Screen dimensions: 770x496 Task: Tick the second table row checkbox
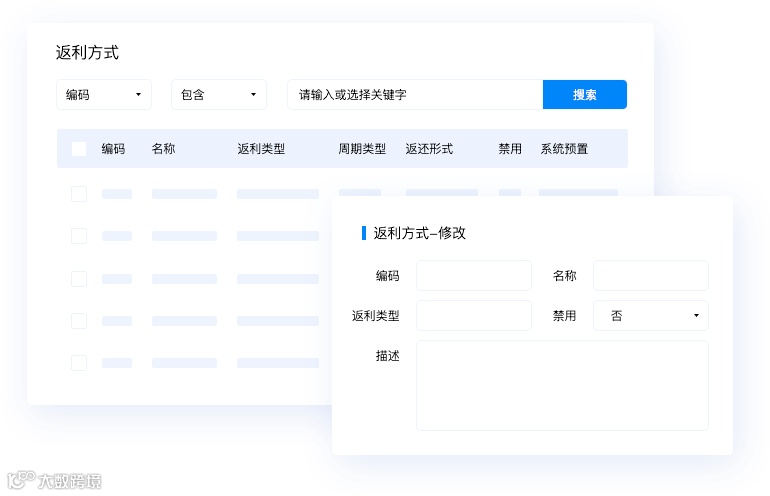[x=79, y=236]
